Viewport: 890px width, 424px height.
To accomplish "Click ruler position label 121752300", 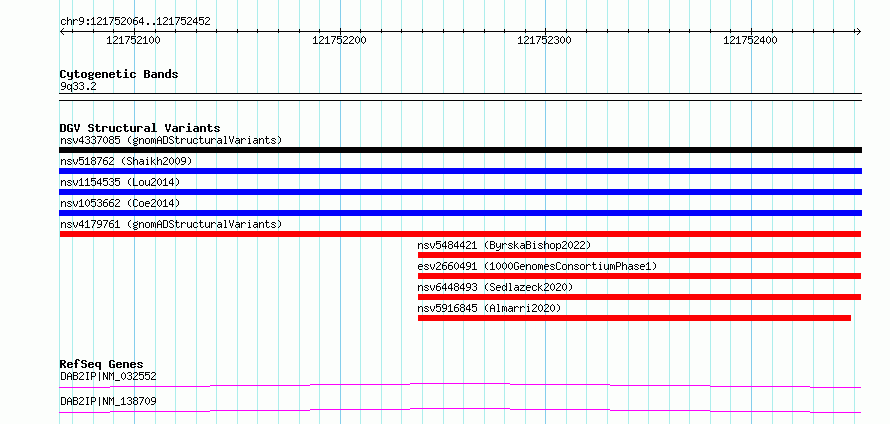I will (x=545, y=40).
